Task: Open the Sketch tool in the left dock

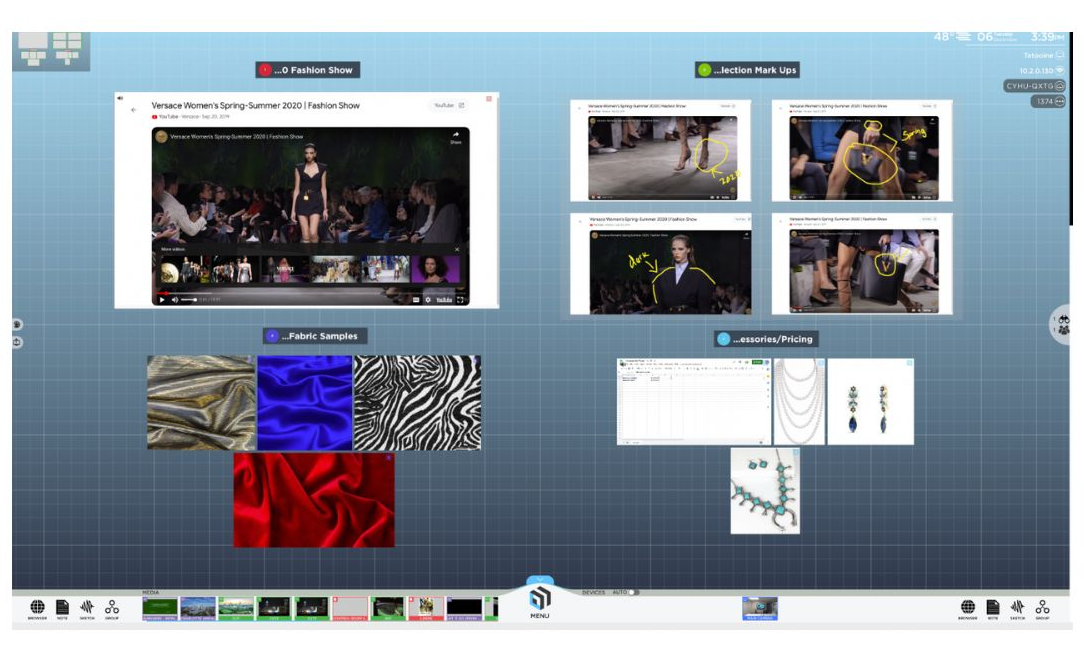Action: pyautogui.click(x=87, y=608)
